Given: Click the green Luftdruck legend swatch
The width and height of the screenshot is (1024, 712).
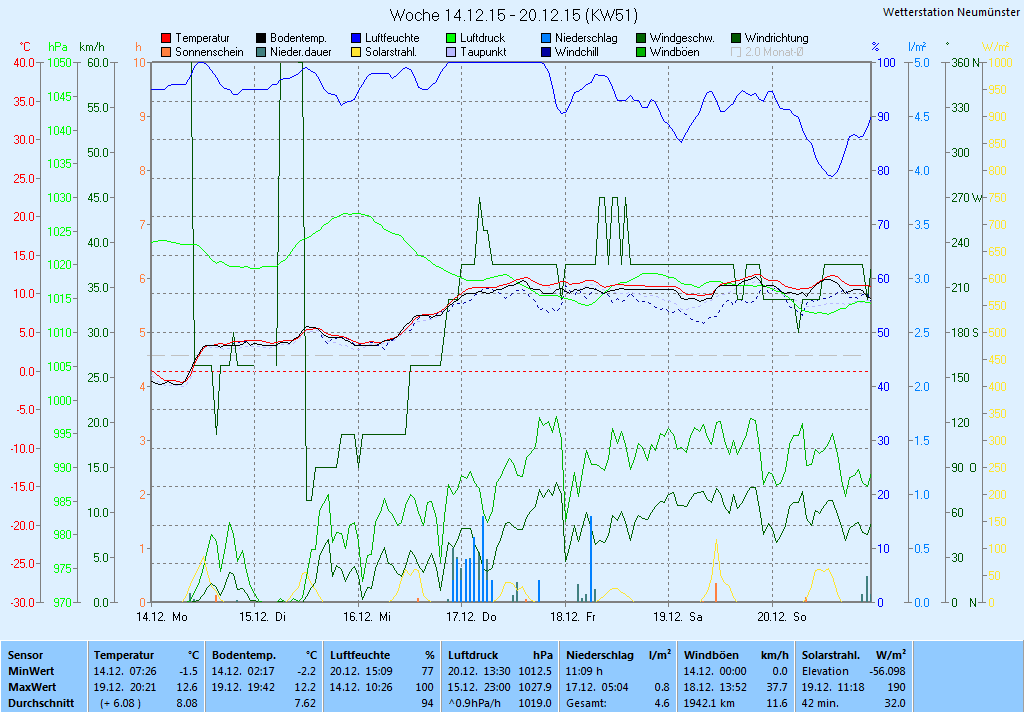Looking at the screenshot, I should [x=451, y=39].
